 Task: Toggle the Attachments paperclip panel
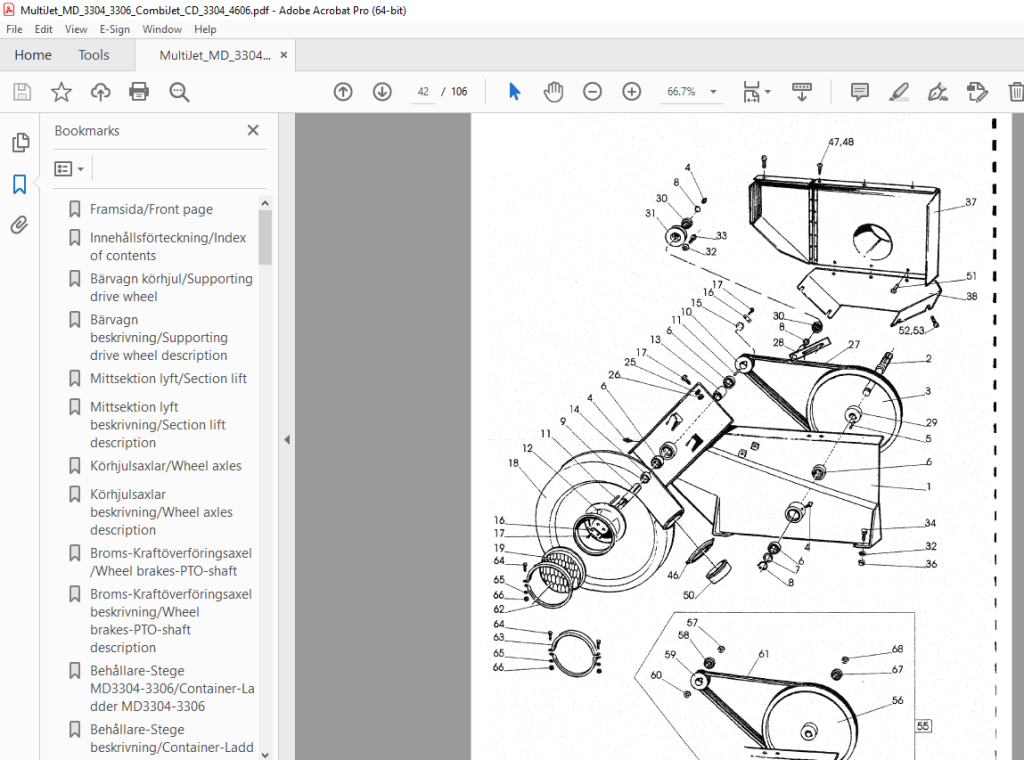20,225
